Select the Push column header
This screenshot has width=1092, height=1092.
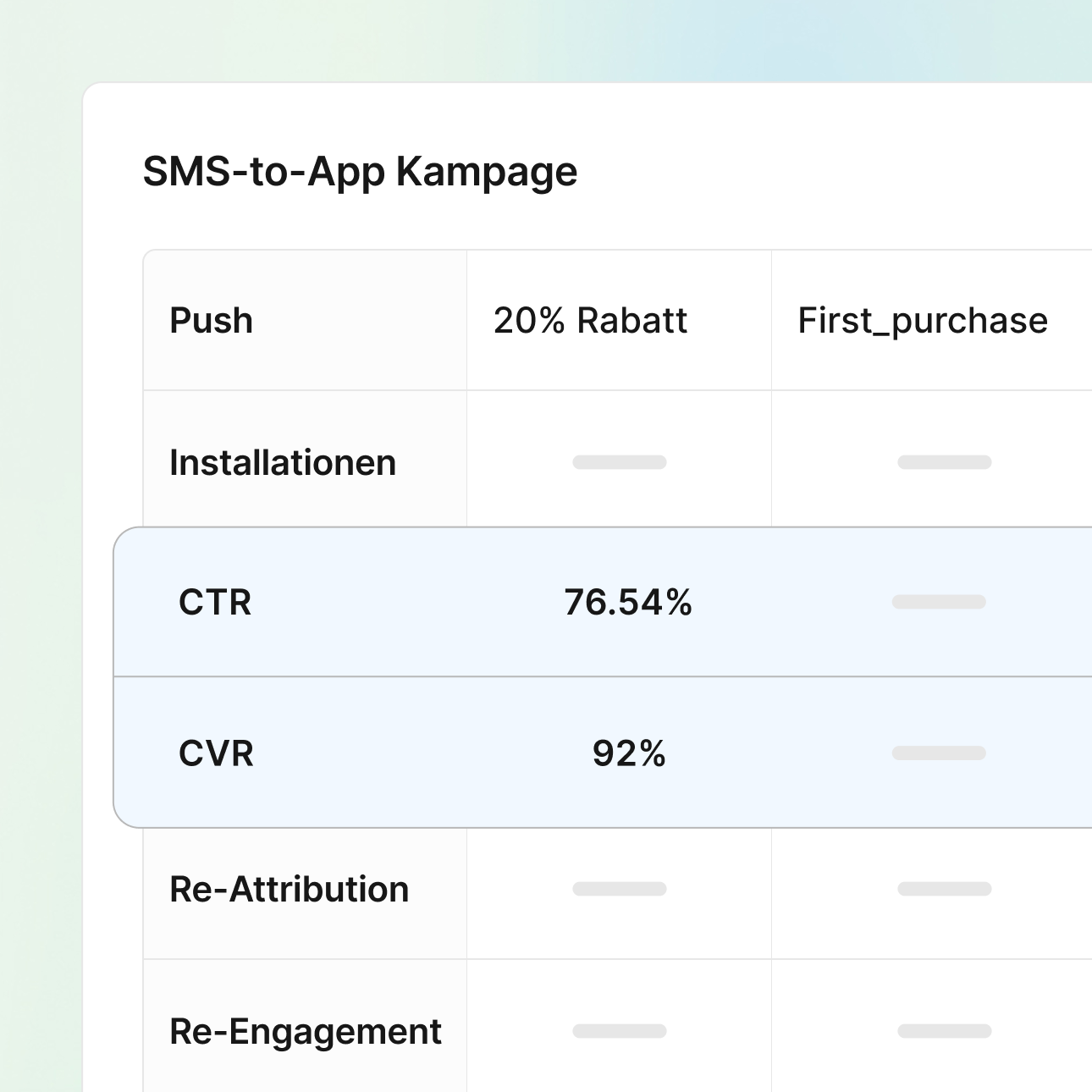[212, 321]
